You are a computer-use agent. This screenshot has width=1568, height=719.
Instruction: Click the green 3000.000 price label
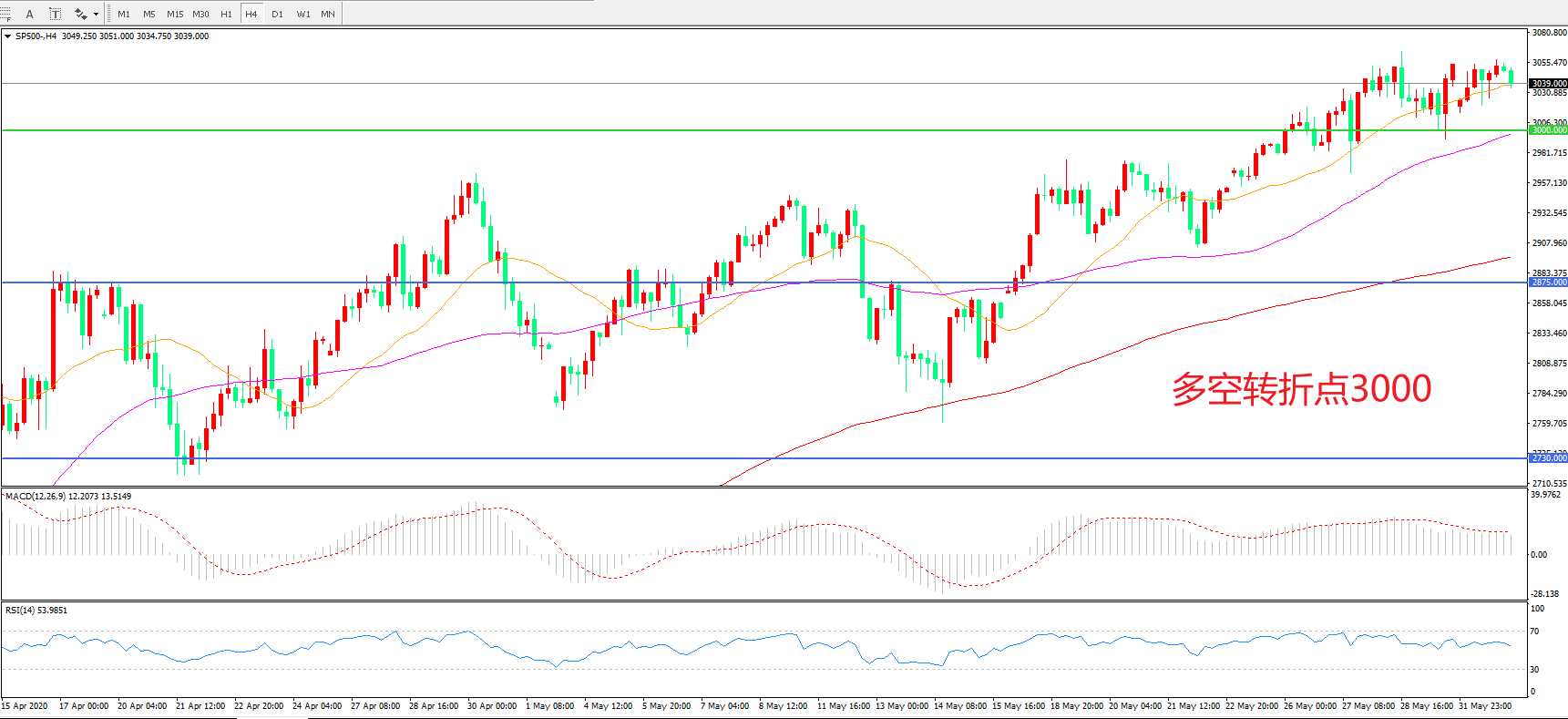[1548, 130]
